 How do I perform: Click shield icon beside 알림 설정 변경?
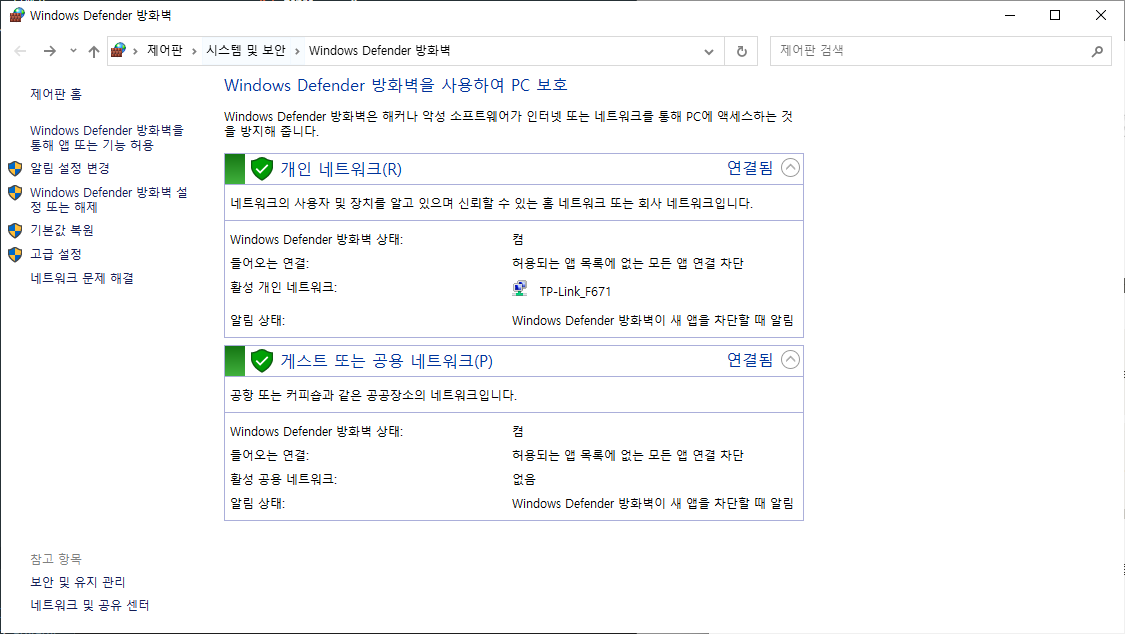[15, 169]
